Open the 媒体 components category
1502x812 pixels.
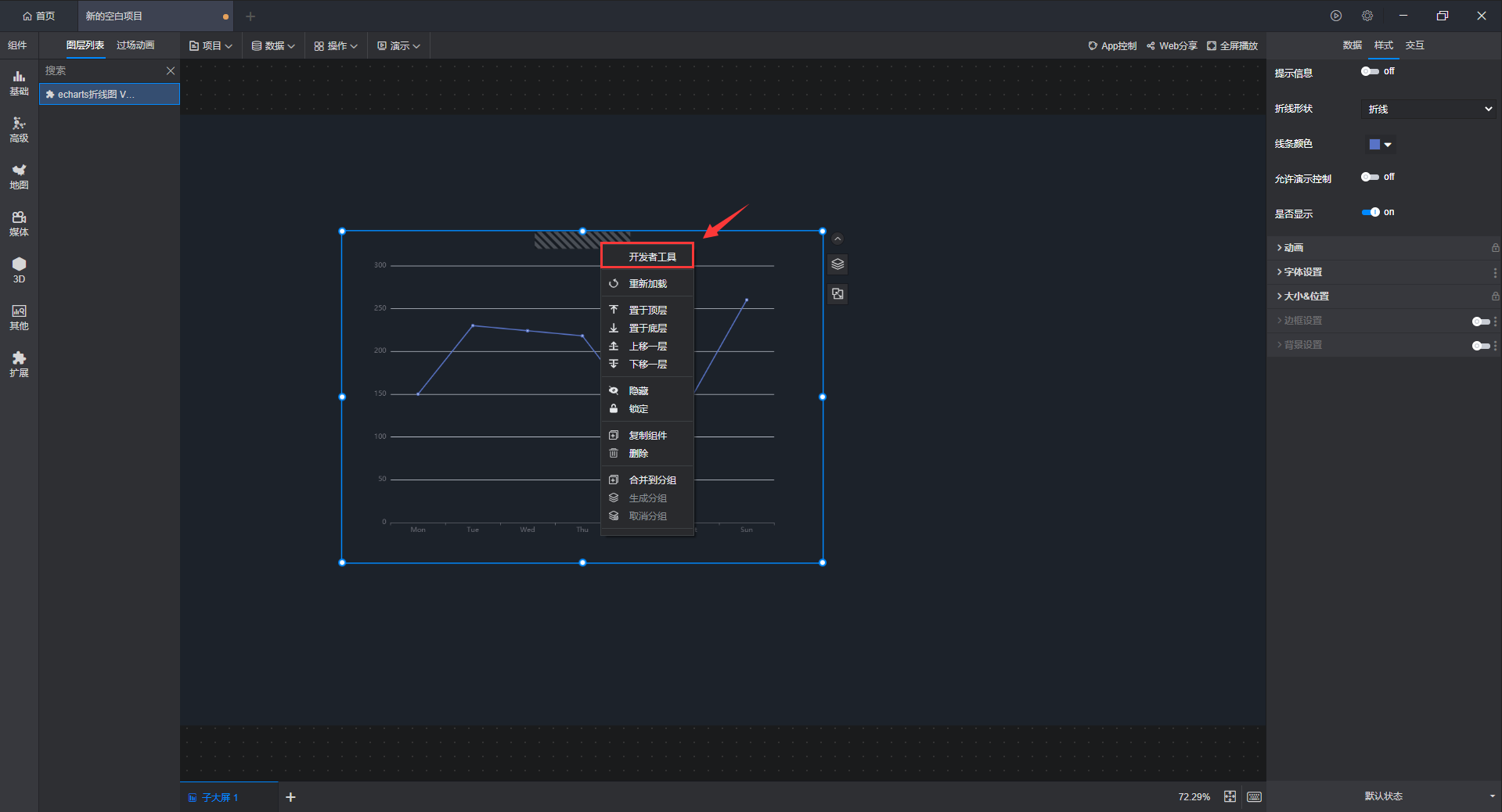[x=19, y=224]
